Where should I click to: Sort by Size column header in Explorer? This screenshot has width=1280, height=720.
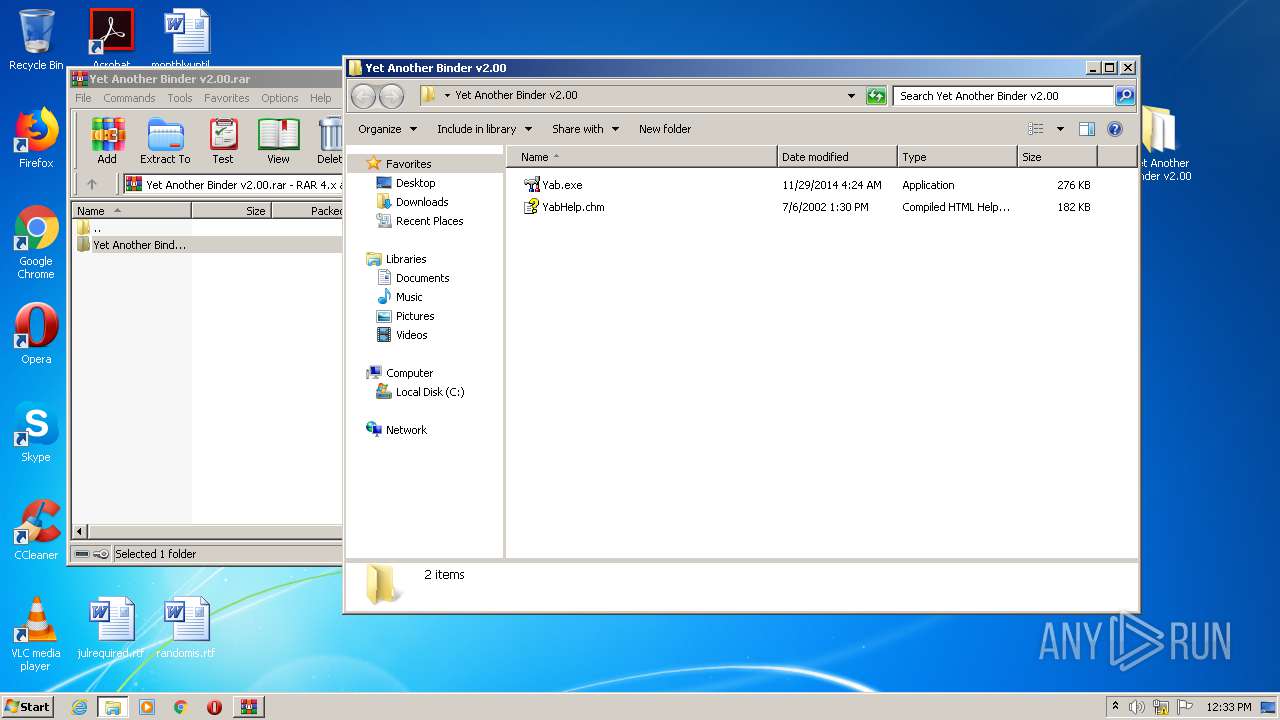[1056, 157]
